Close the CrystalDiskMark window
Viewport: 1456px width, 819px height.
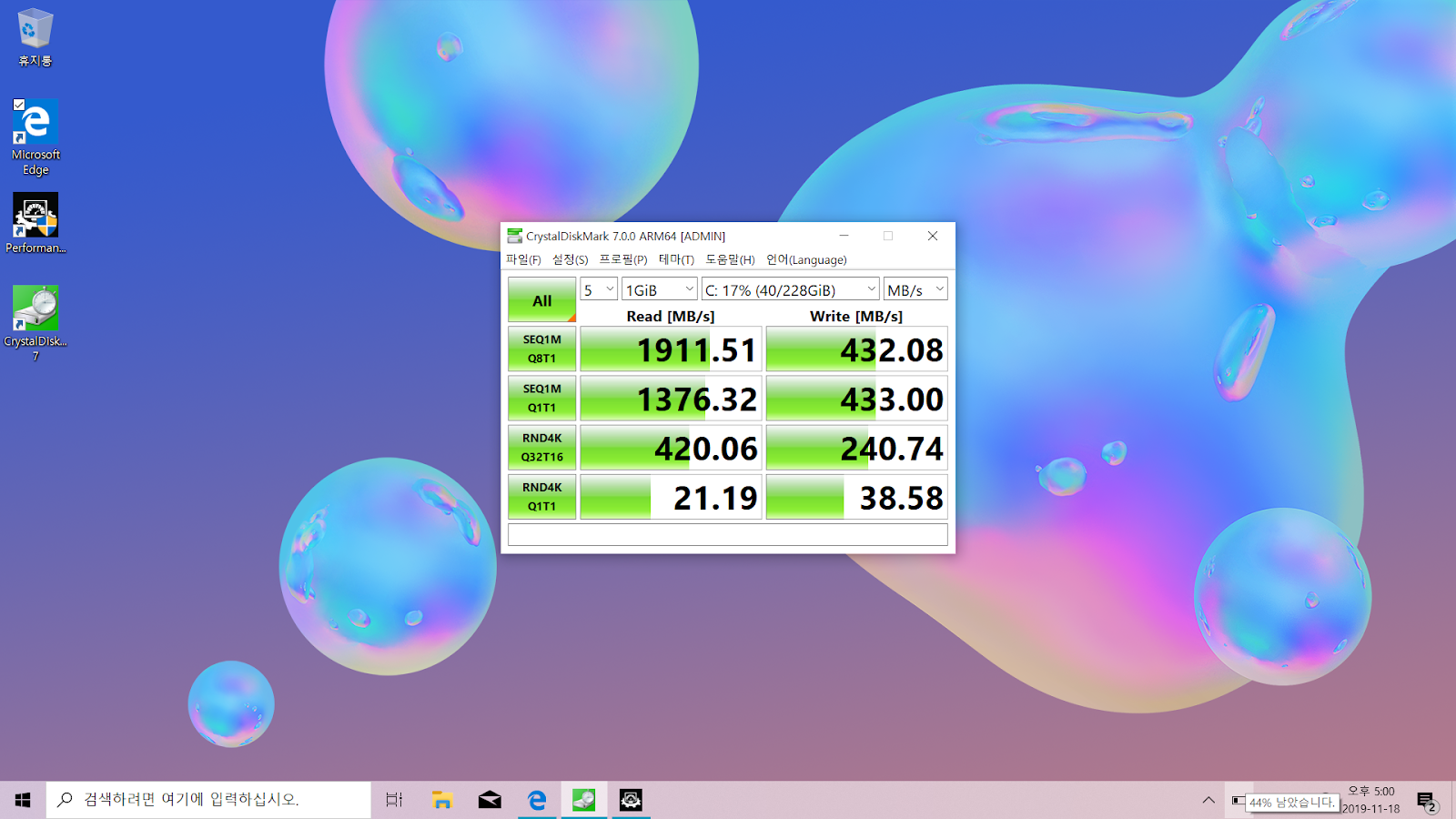coord(933,236)
